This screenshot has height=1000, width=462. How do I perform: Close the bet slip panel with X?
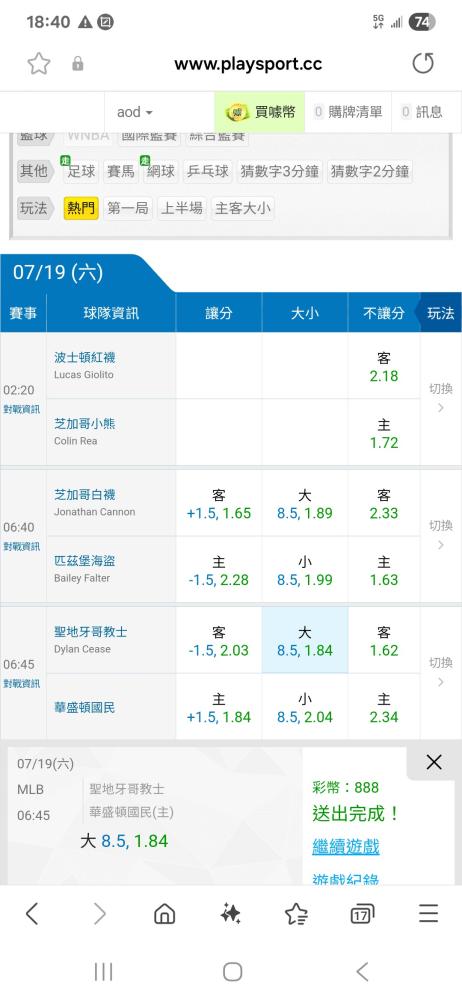[434, 762]
